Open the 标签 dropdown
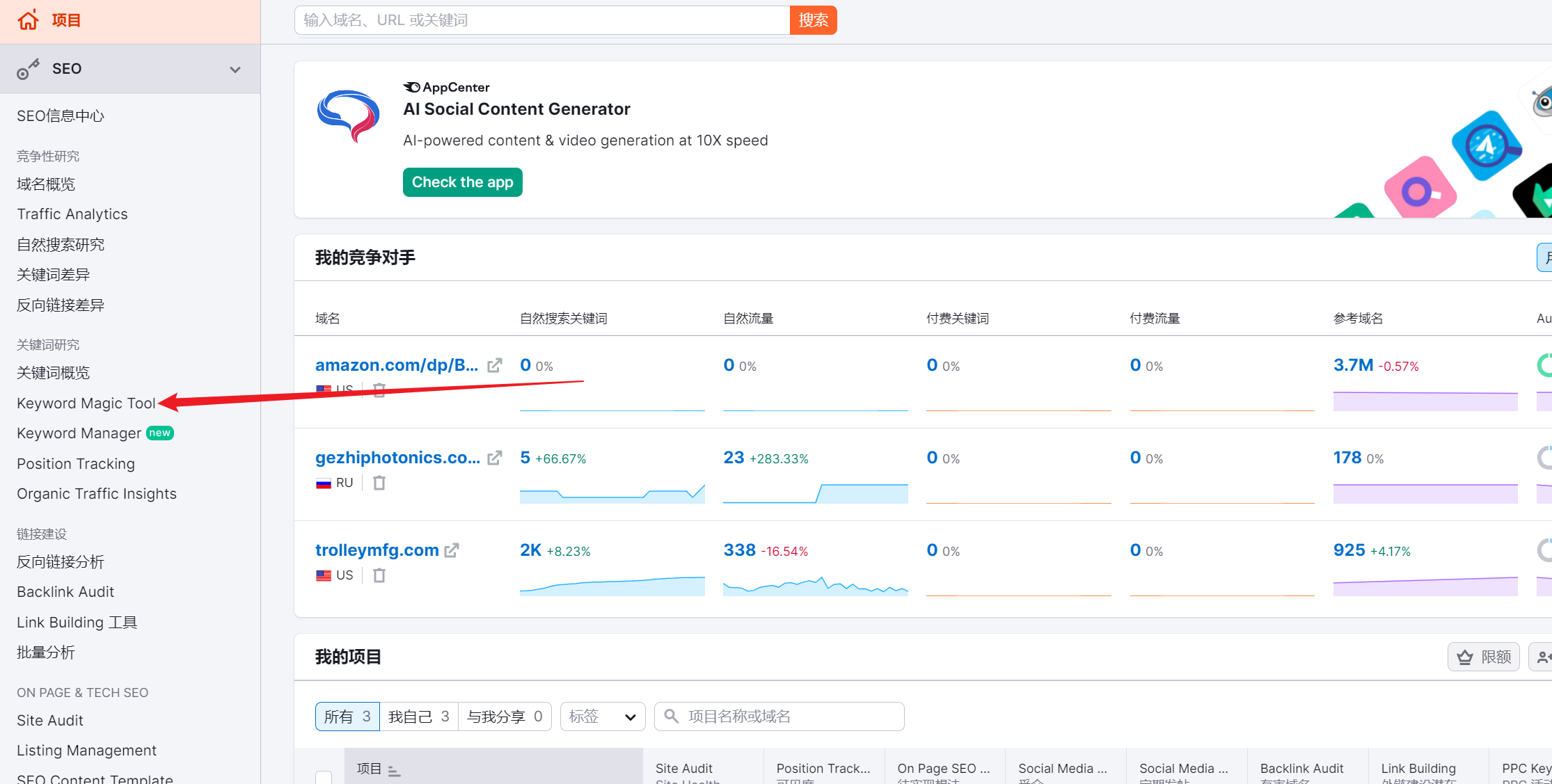1552x784 pixels. click(603, 717)
